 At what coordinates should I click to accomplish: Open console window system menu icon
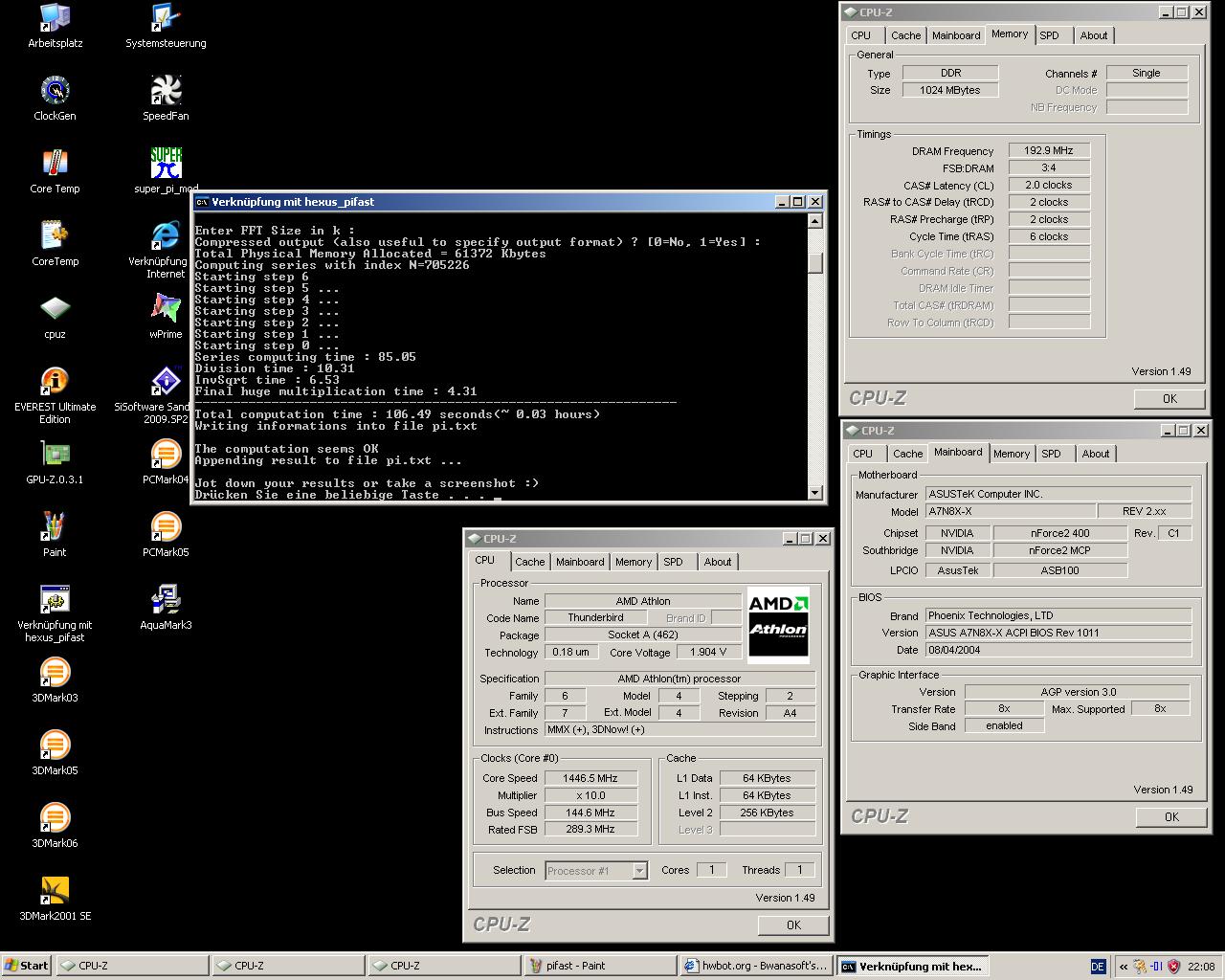[202, 202]
